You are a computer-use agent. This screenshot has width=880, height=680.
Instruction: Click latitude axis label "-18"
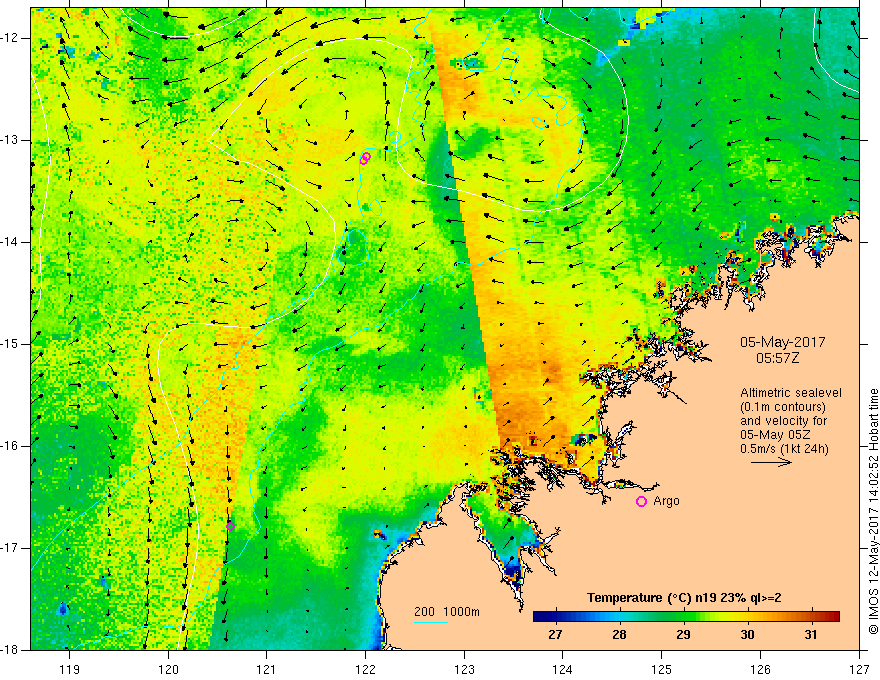tap(10, 650)
